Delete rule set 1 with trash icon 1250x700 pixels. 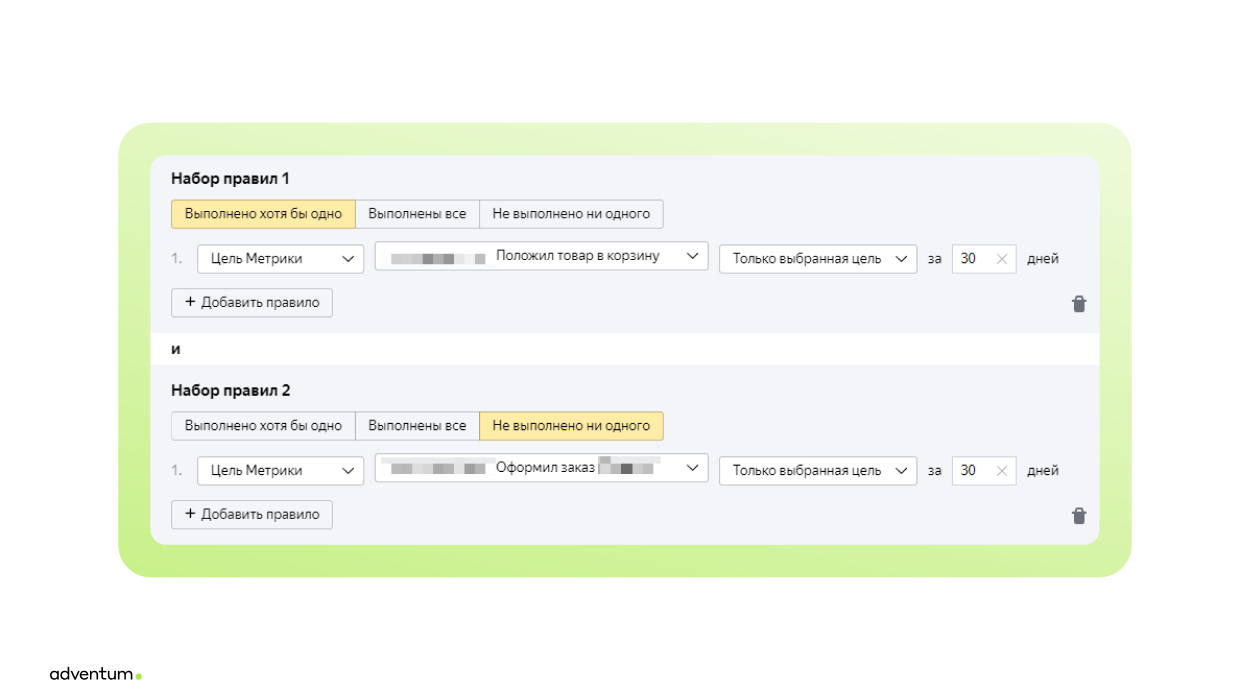pyautogui.click(x=1079, y=303)
